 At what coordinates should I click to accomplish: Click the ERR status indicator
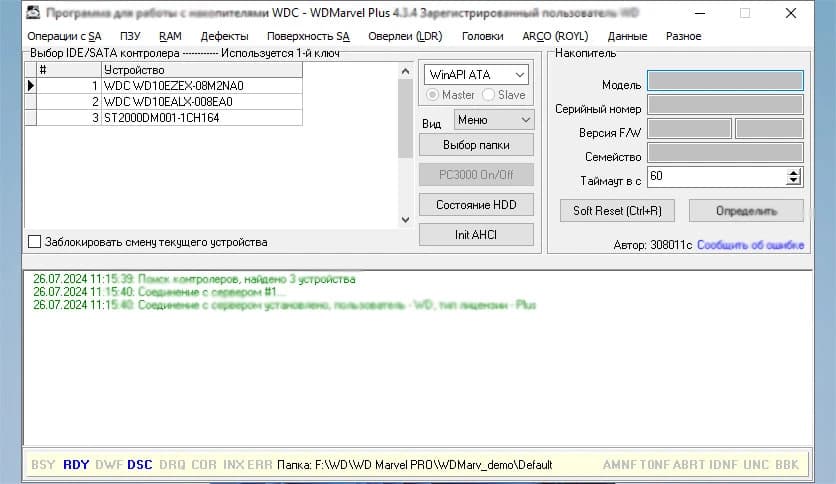[x=260, y=465]
